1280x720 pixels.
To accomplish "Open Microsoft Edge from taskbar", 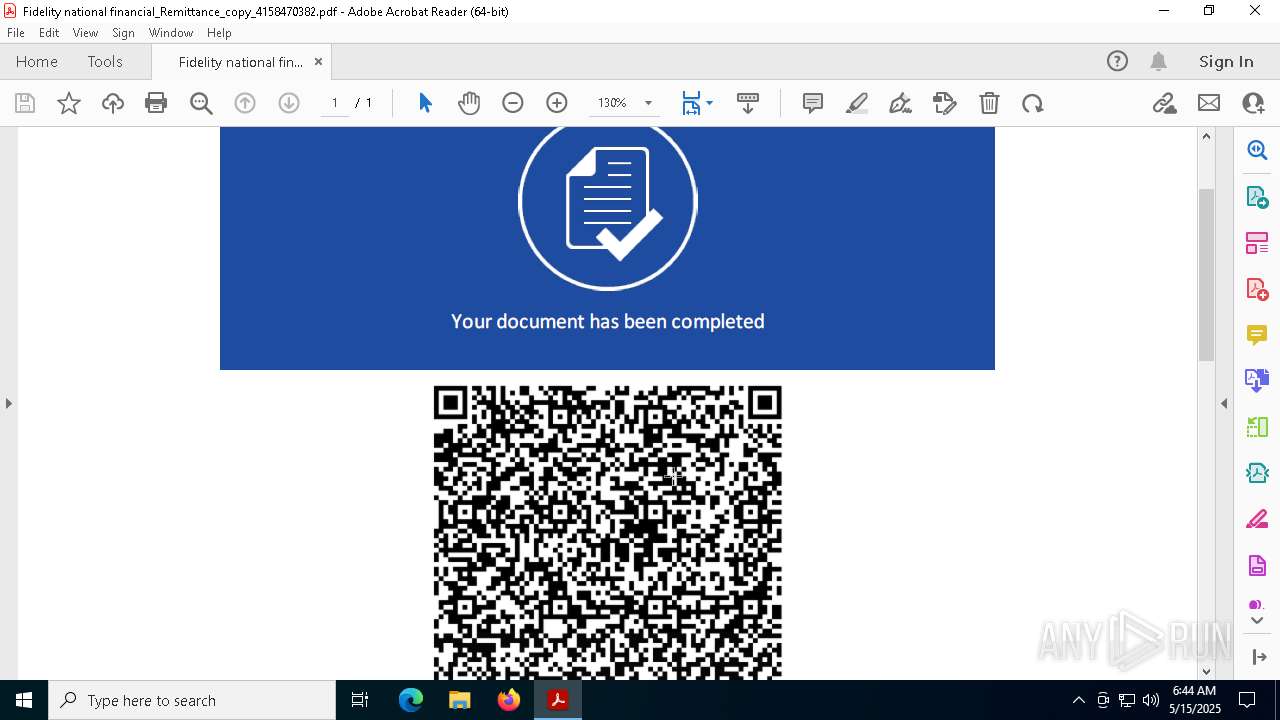I will coord(411,700).
